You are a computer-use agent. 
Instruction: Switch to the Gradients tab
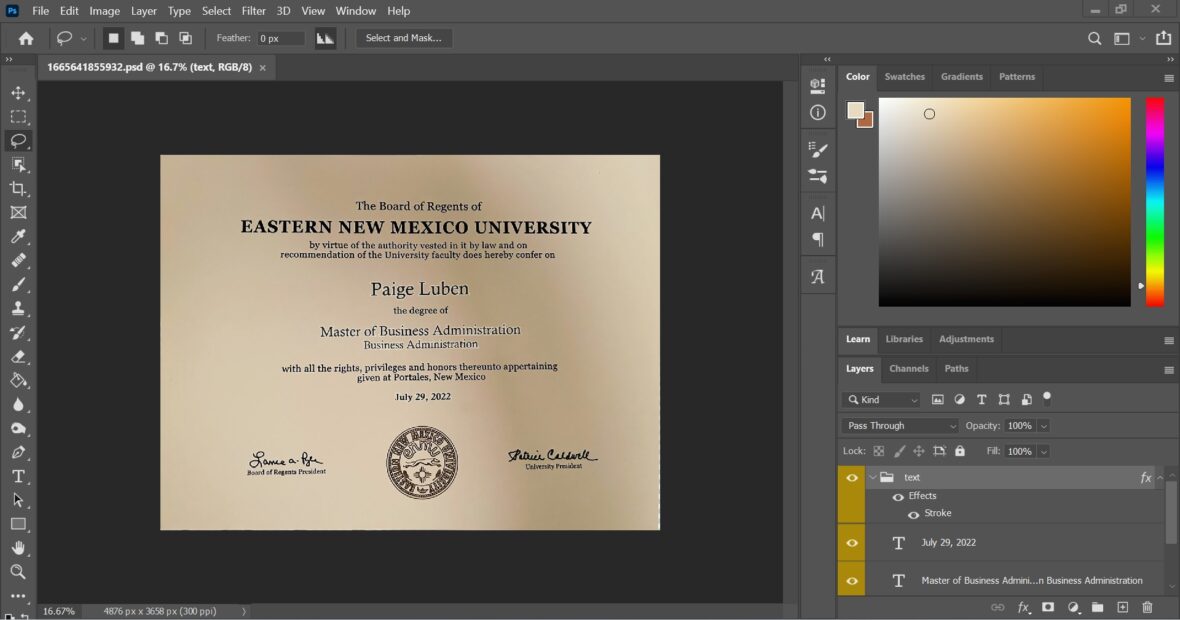point(962,77)
